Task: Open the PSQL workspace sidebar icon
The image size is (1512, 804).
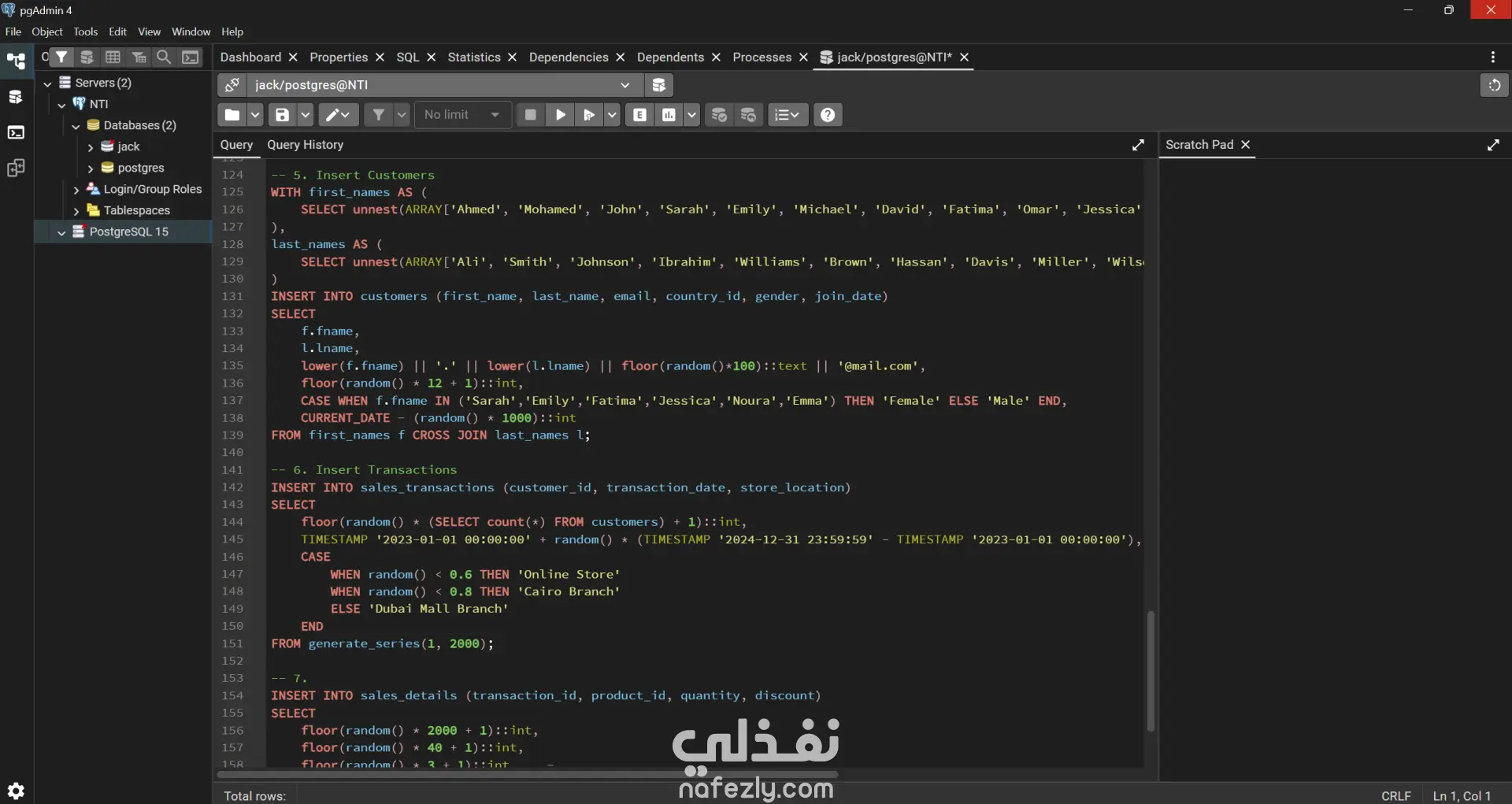Action: tap(16, 132)
